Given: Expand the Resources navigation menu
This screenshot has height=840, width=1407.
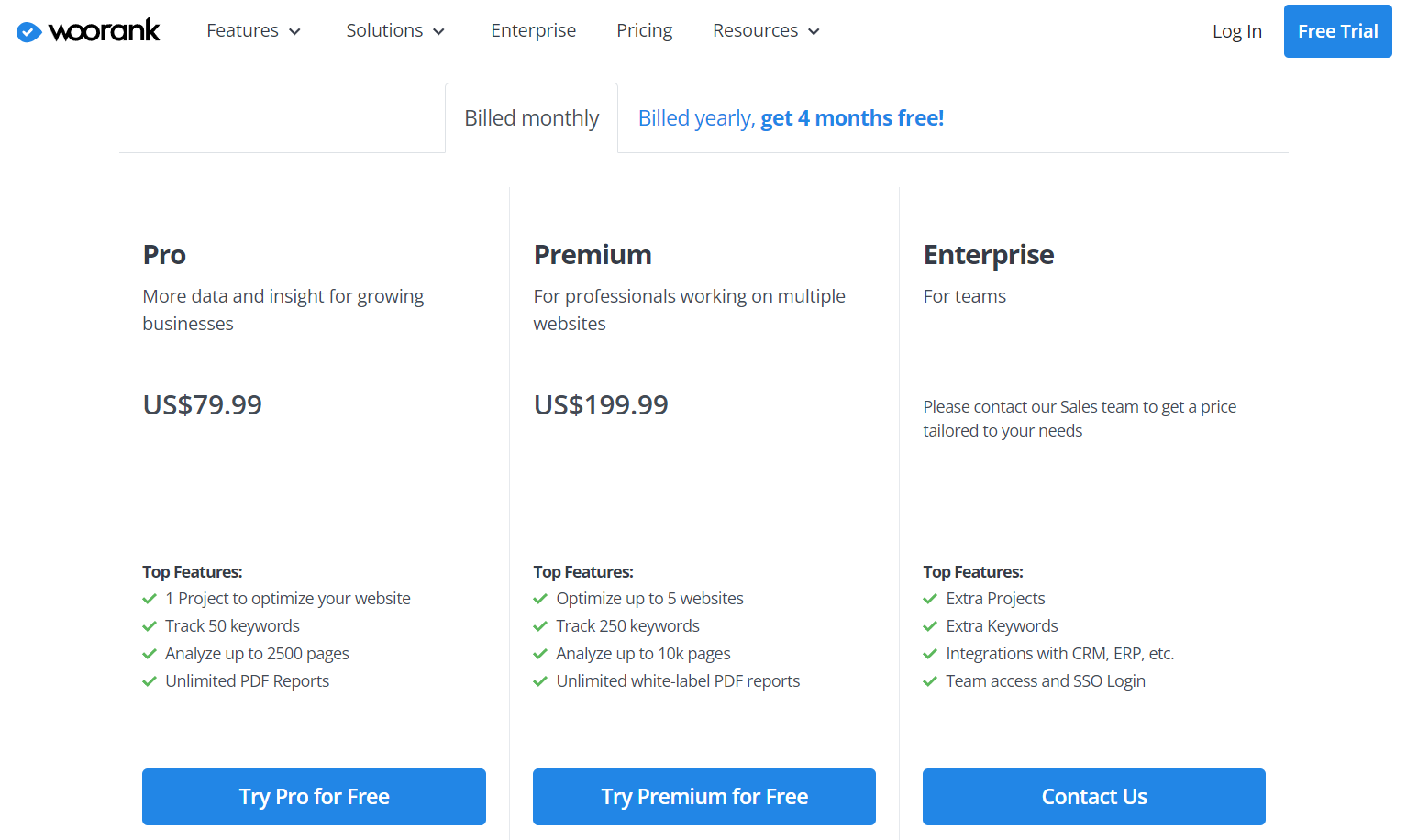Looking at the screenshot, I should point(766,31).
